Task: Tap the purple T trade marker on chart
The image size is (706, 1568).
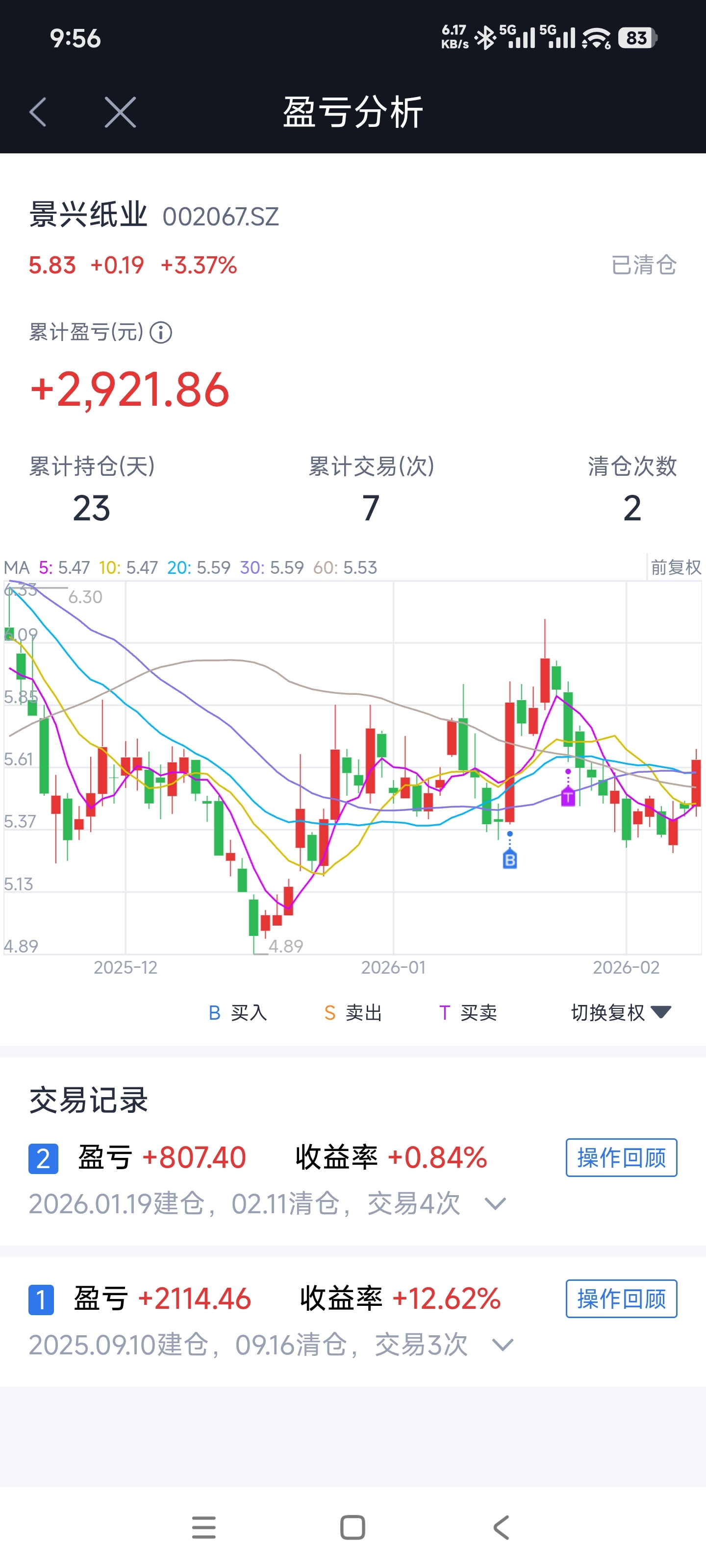Action: coord(568,796)
